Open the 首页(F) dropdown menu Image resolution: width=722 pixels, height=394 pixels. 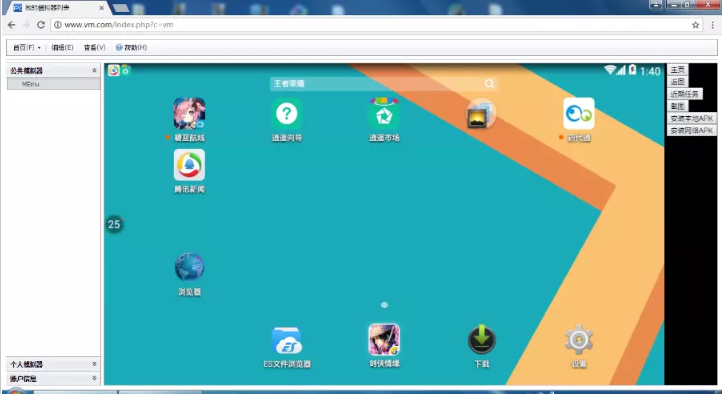tap(27, 47)
